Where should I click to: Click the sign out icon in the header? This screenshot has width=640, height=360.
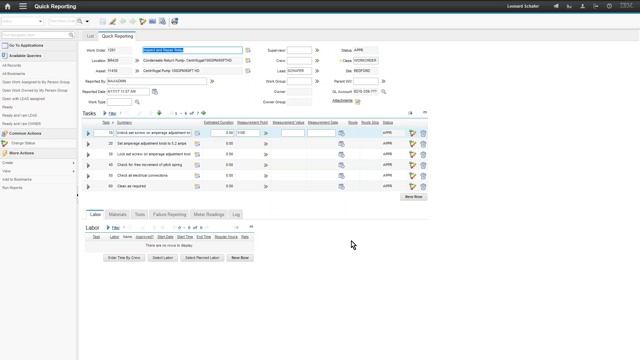coord(596,6)
